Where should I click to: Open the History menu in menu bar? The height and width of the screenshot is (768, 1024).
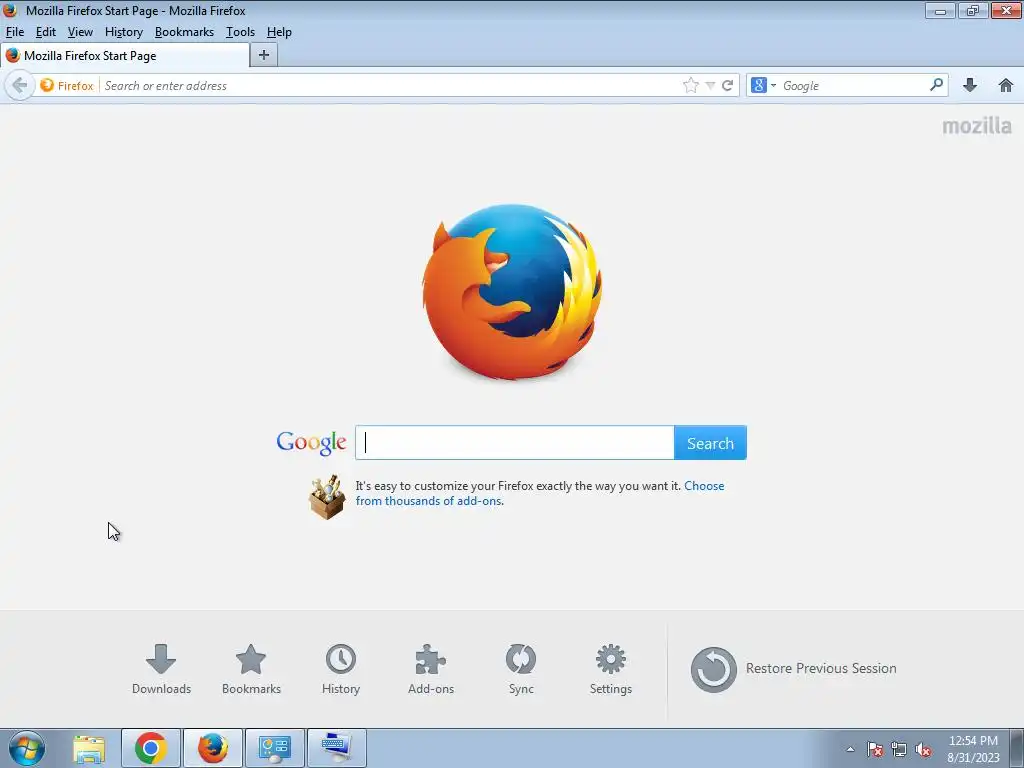tap(123, 32)
